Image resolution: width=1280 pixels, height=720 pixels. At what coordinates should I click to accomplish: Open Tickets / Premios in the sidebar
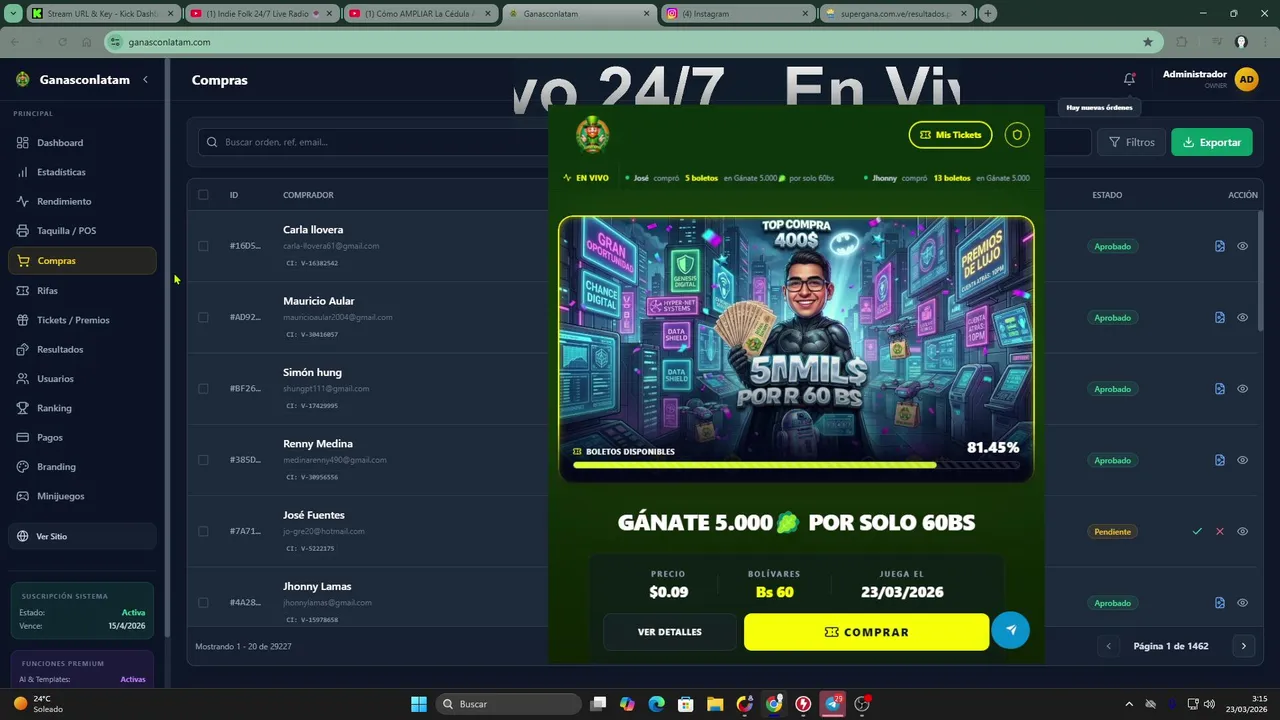(82, 320)
